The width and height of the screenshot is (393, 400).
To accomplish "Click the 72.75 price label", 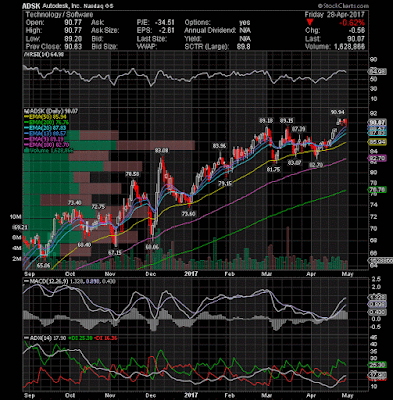I will (98, 207).
